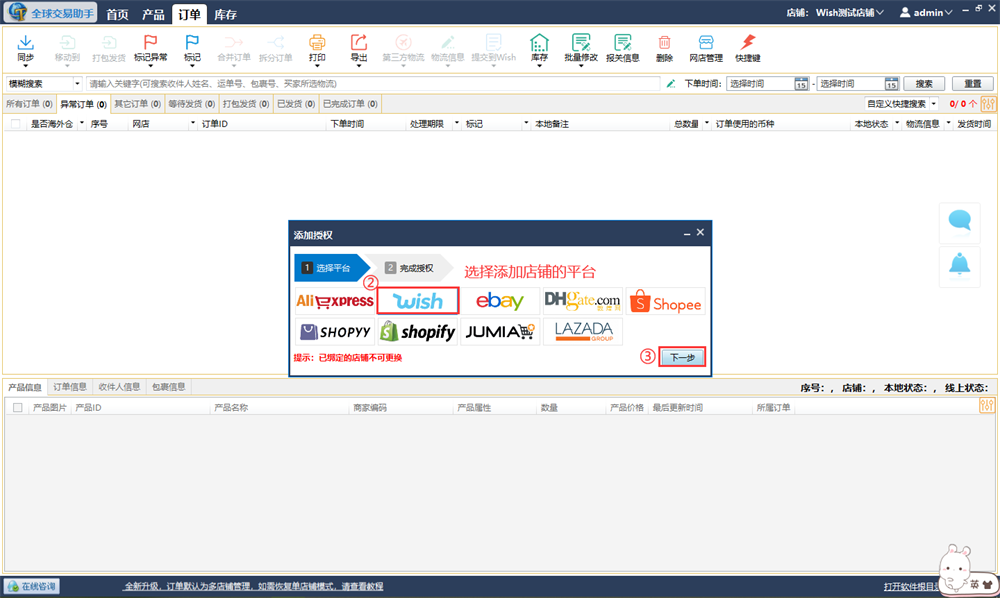Open the admin user dropdown
The image size is (1000, 598).
(926, 13)
